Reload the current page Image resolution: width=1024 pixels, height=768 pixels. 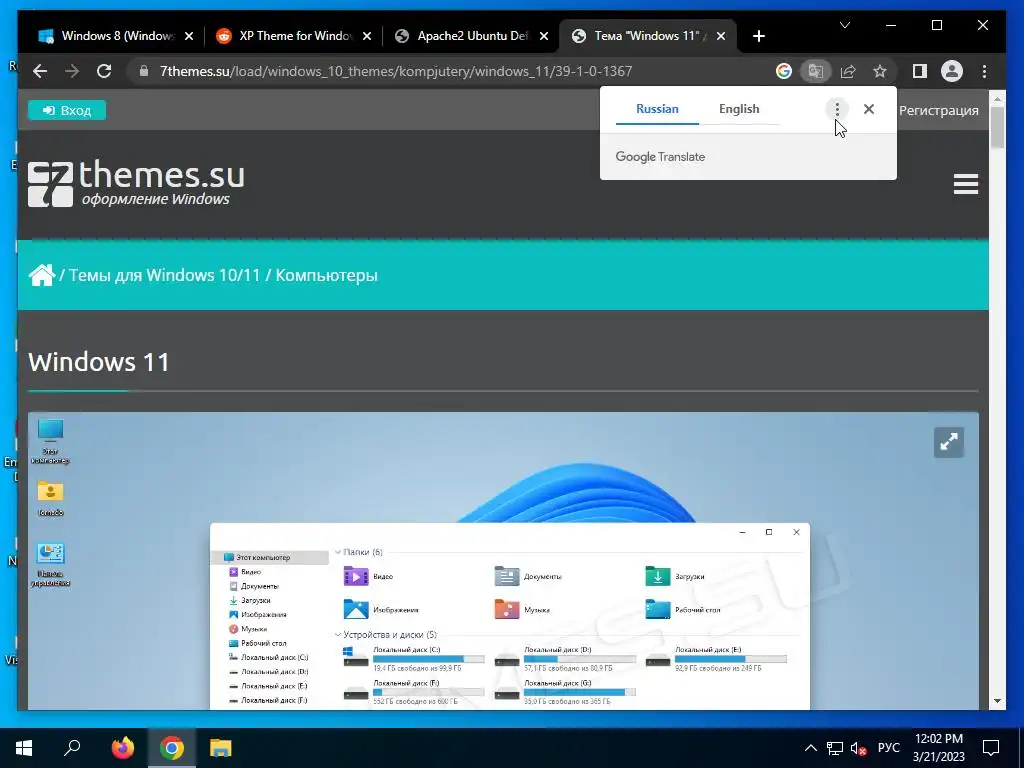104,71
